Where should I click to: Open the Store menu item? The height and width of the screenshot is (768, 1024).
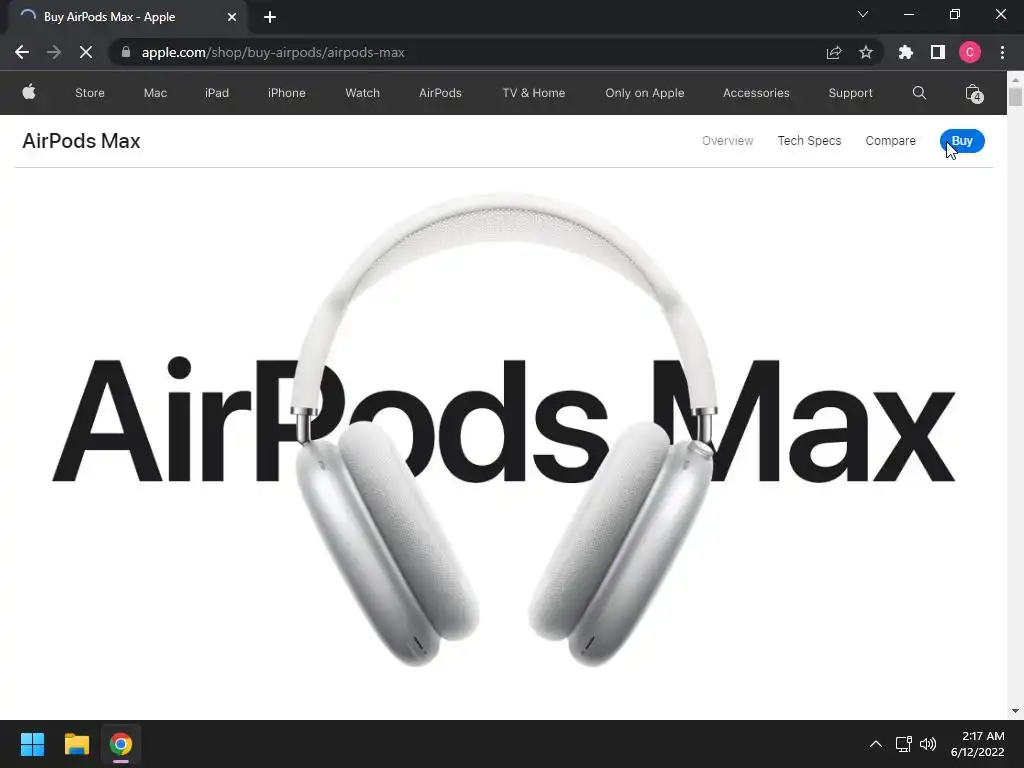click(90, 93)
